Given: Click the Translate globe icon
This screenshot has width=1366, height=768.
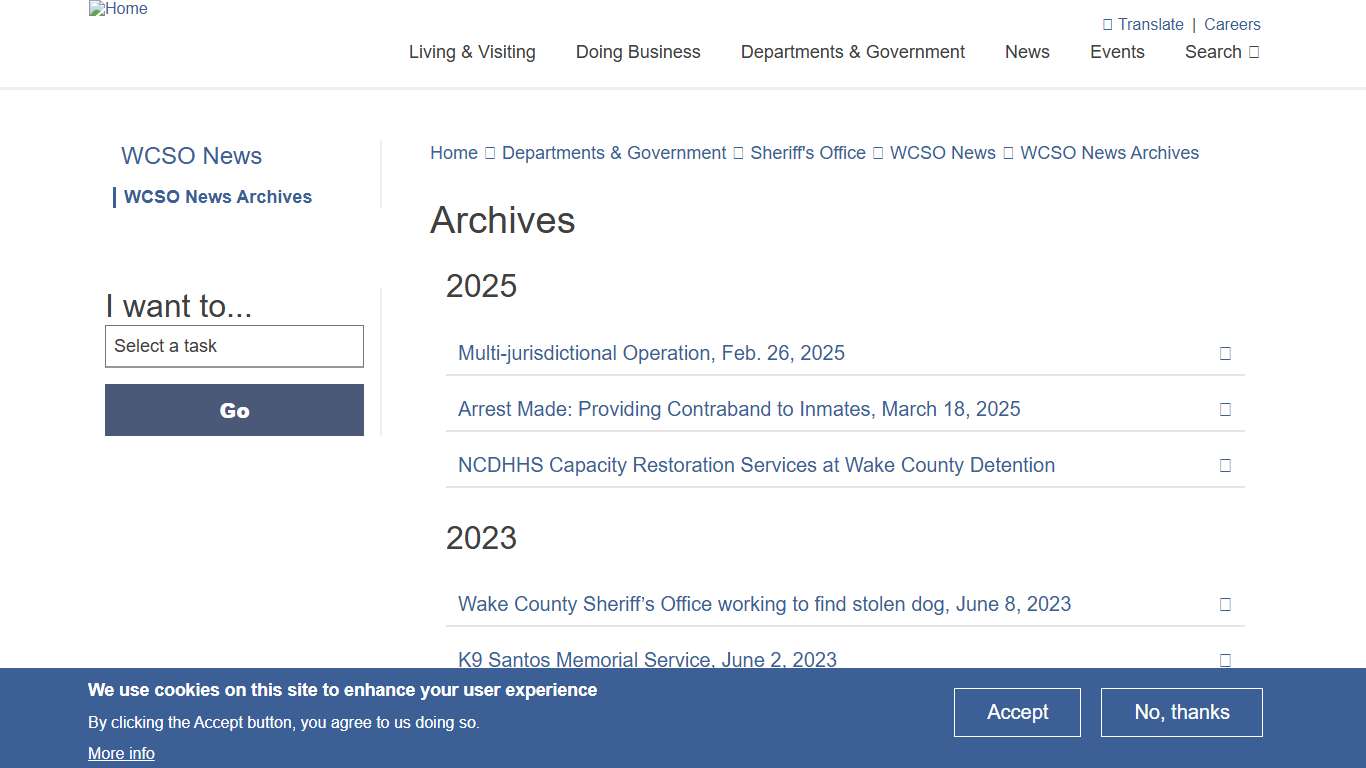Looking at the screenshot, I should coord(1106,24).
